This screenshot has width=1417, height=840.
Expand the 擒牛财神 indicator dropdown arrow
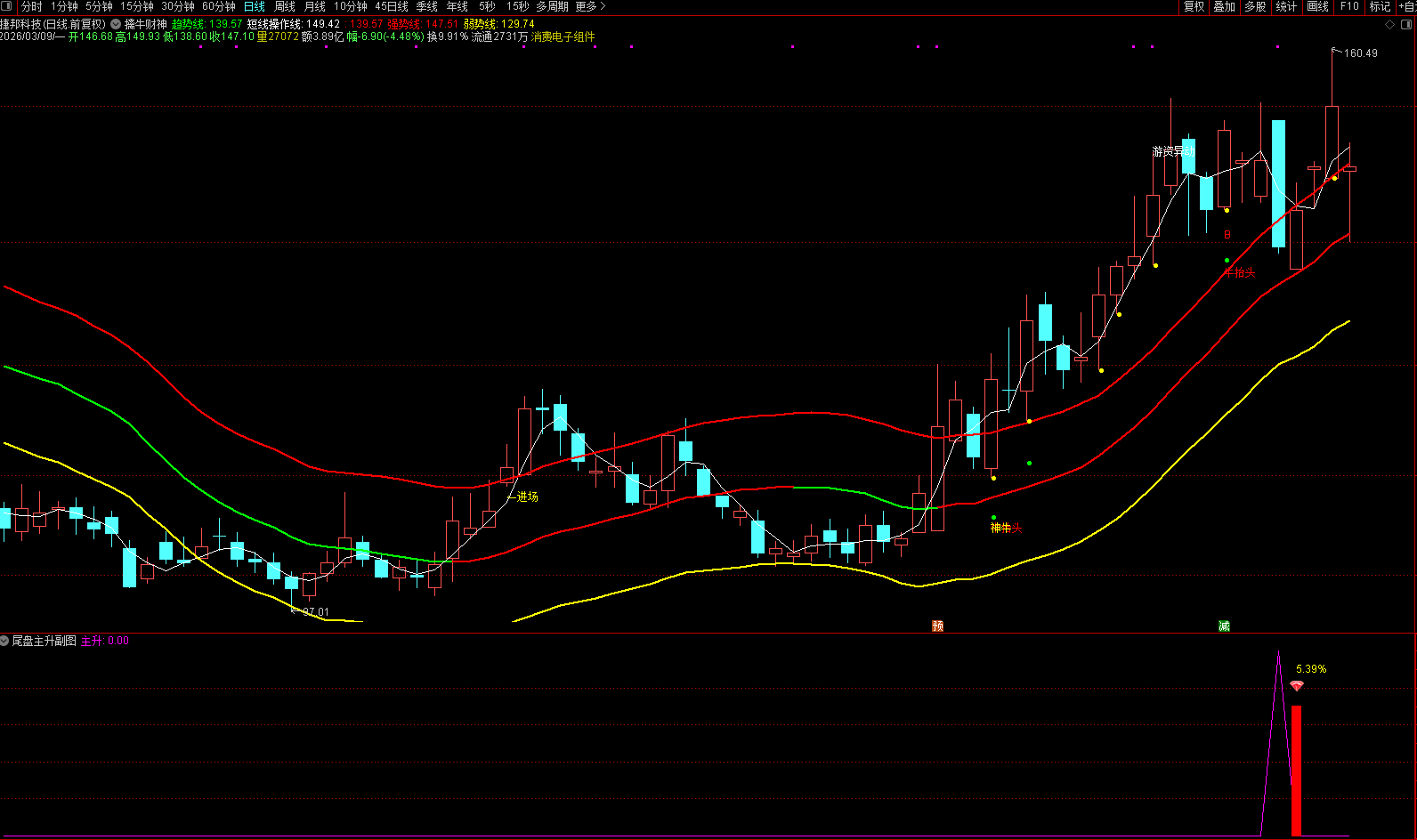(116, 24)
